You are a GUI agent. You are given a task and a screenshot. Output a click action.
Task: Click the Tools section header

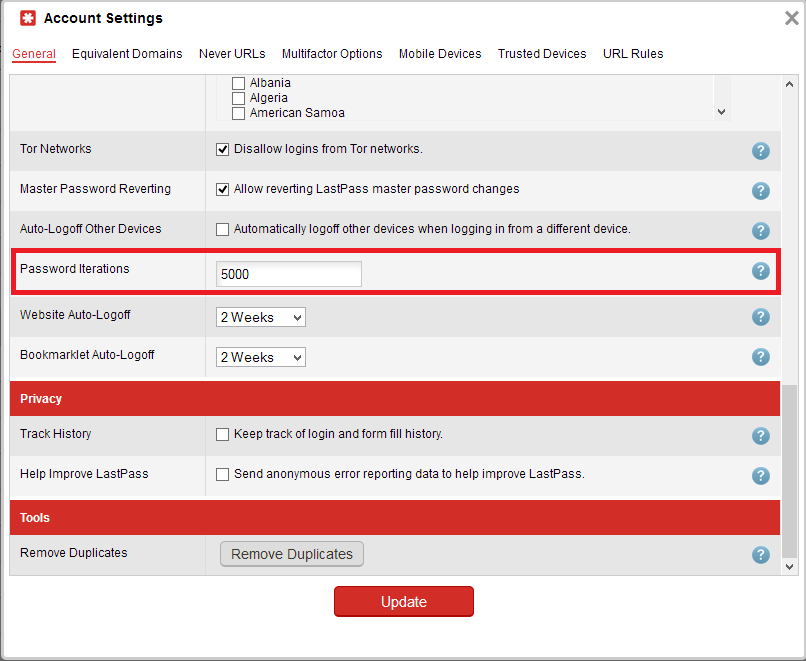395,518
